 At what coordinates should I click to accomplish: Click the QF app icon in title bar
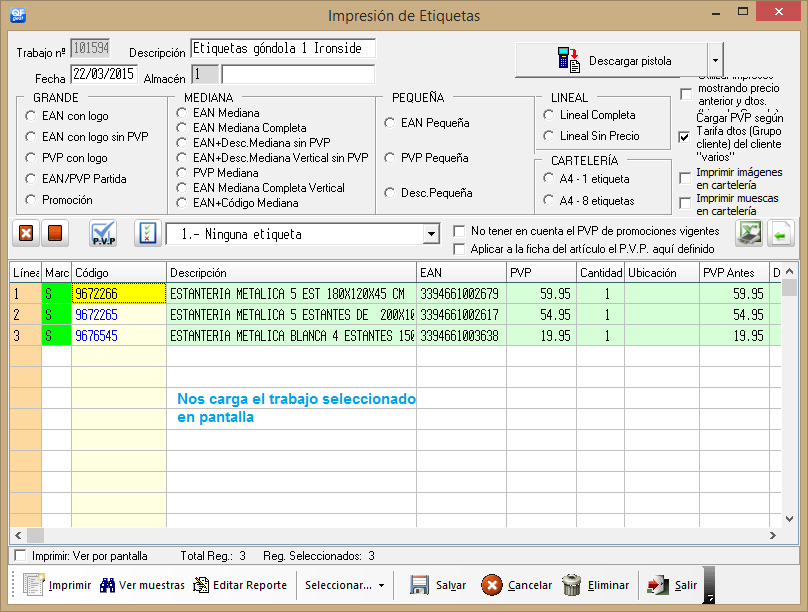(18, 14)
